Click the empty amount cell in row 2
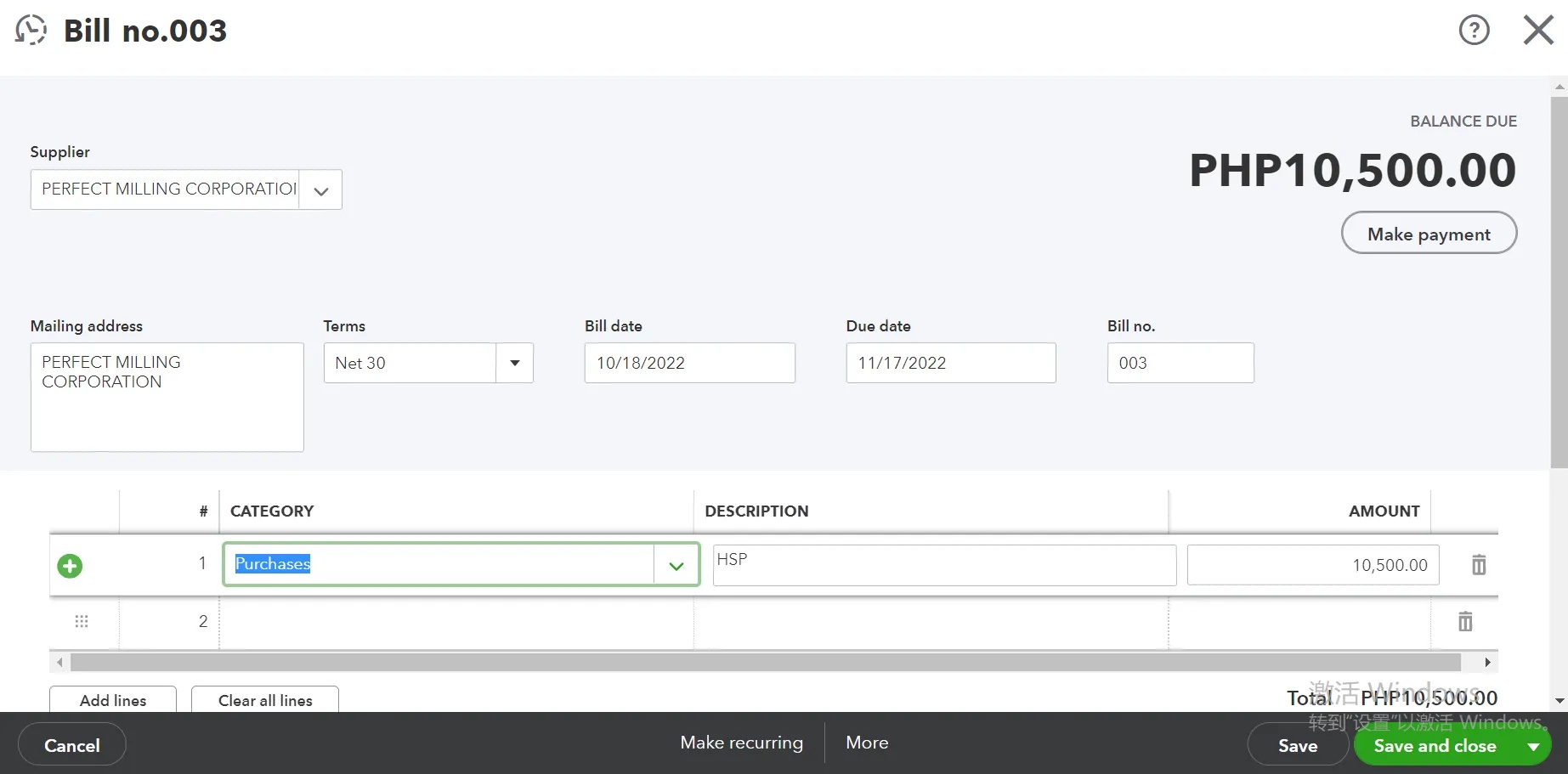This screenshot has width=1568, height=774. click(1299, 622)
